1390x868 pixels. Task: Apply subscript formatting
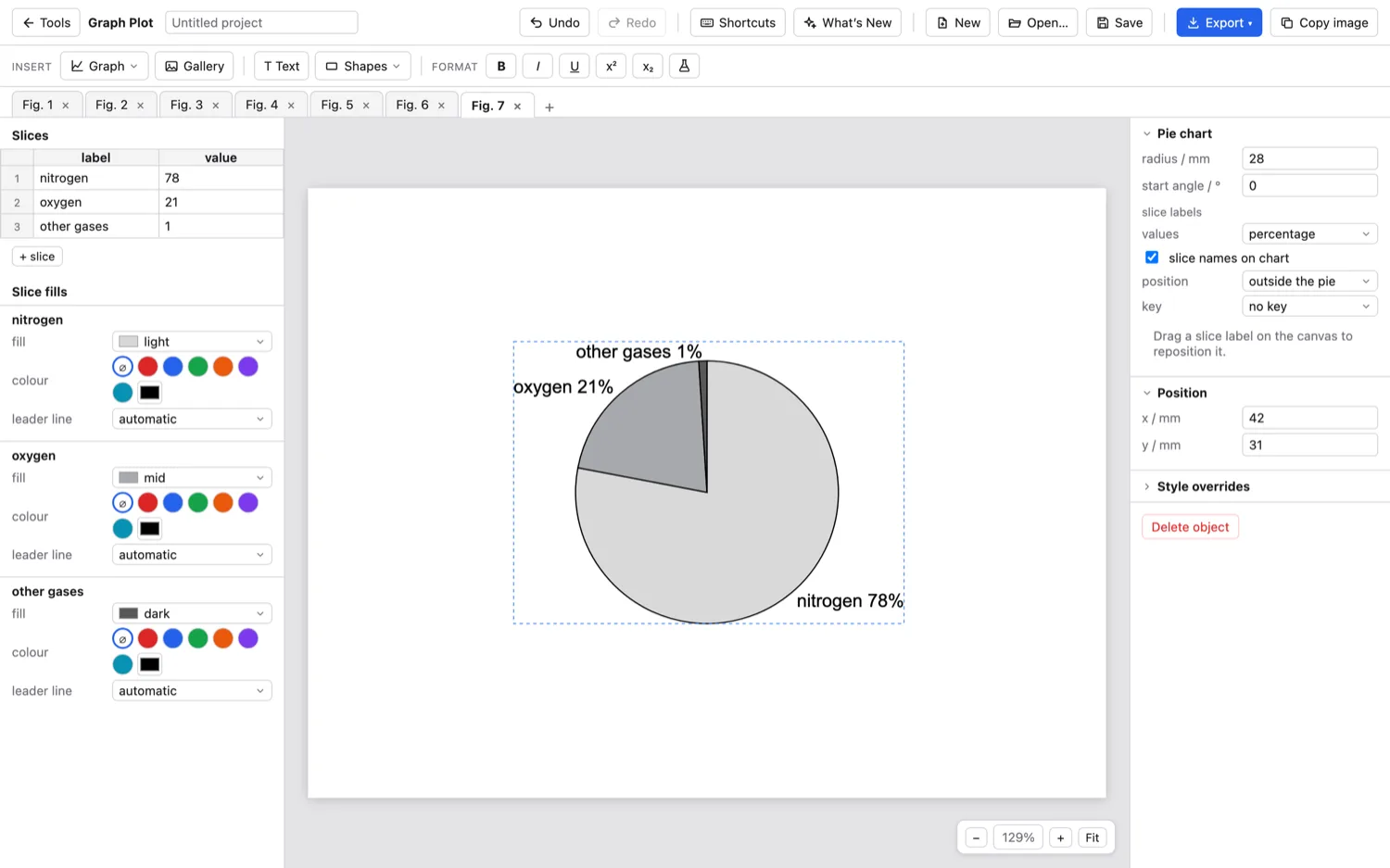[x=648, y=66]
